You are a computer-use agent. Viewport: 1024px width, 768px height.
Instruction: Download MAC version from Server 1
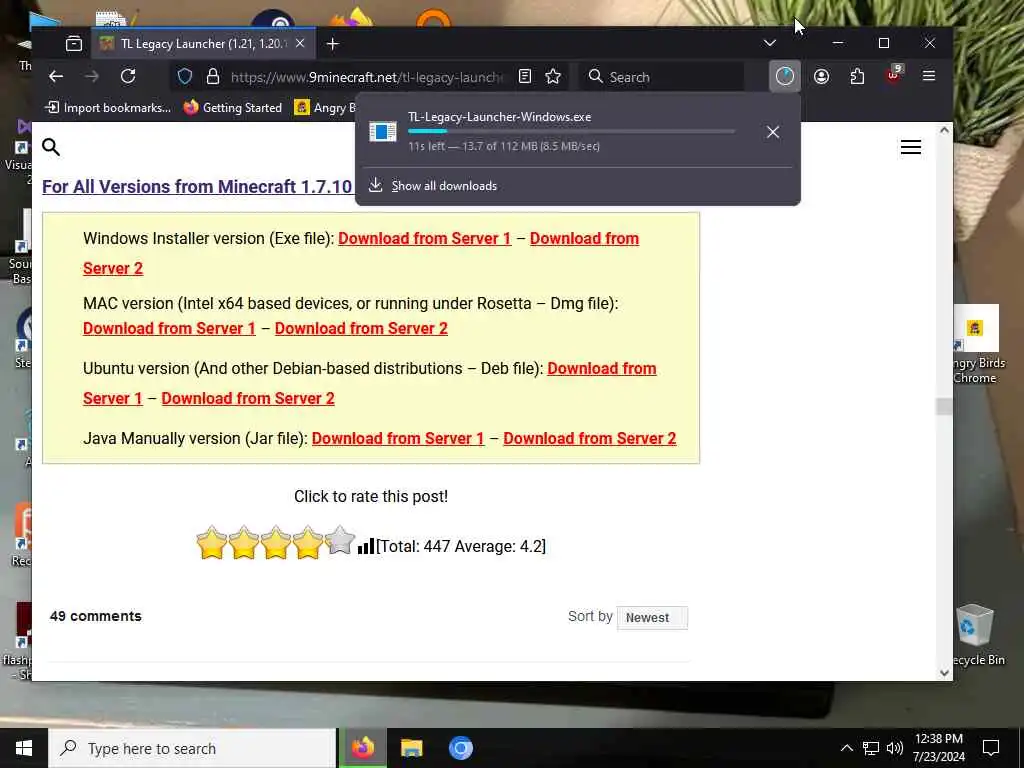tap(169, 328)
